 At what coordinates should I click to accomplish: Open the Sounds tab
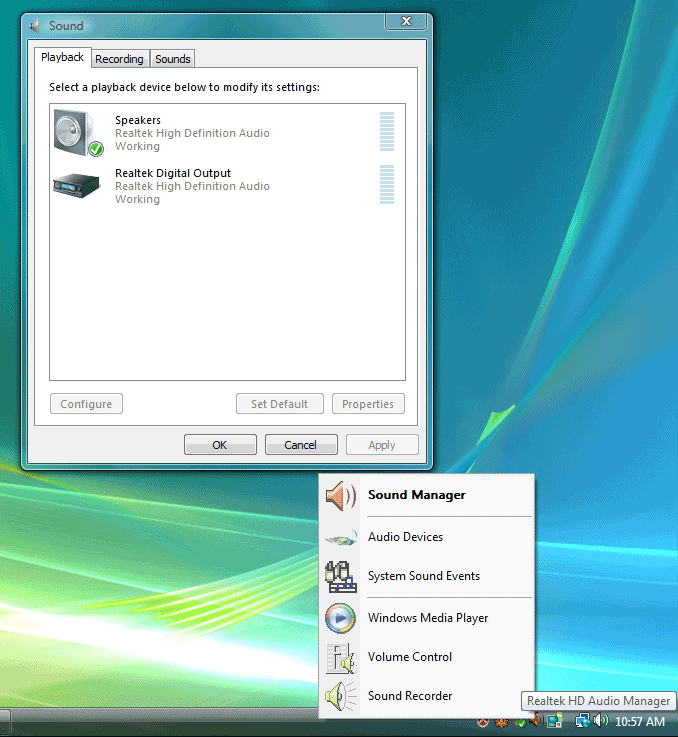coord(173,59)
